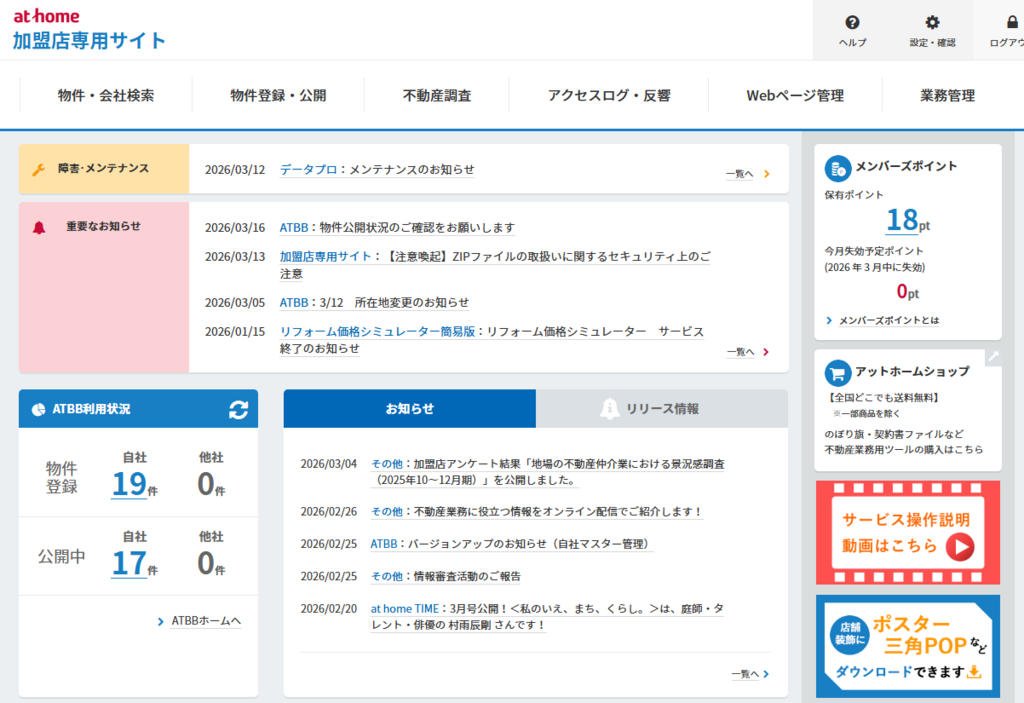Click the 19 own-company registered properties count
The width and height of the screenshot is (1024, 703).
pos(130,484)
